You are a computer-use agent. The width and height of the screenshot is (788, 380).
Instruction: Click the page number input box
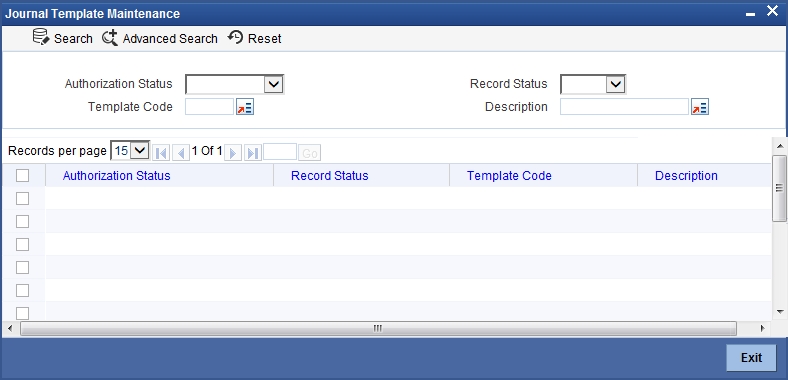click(x=280, y=152)
